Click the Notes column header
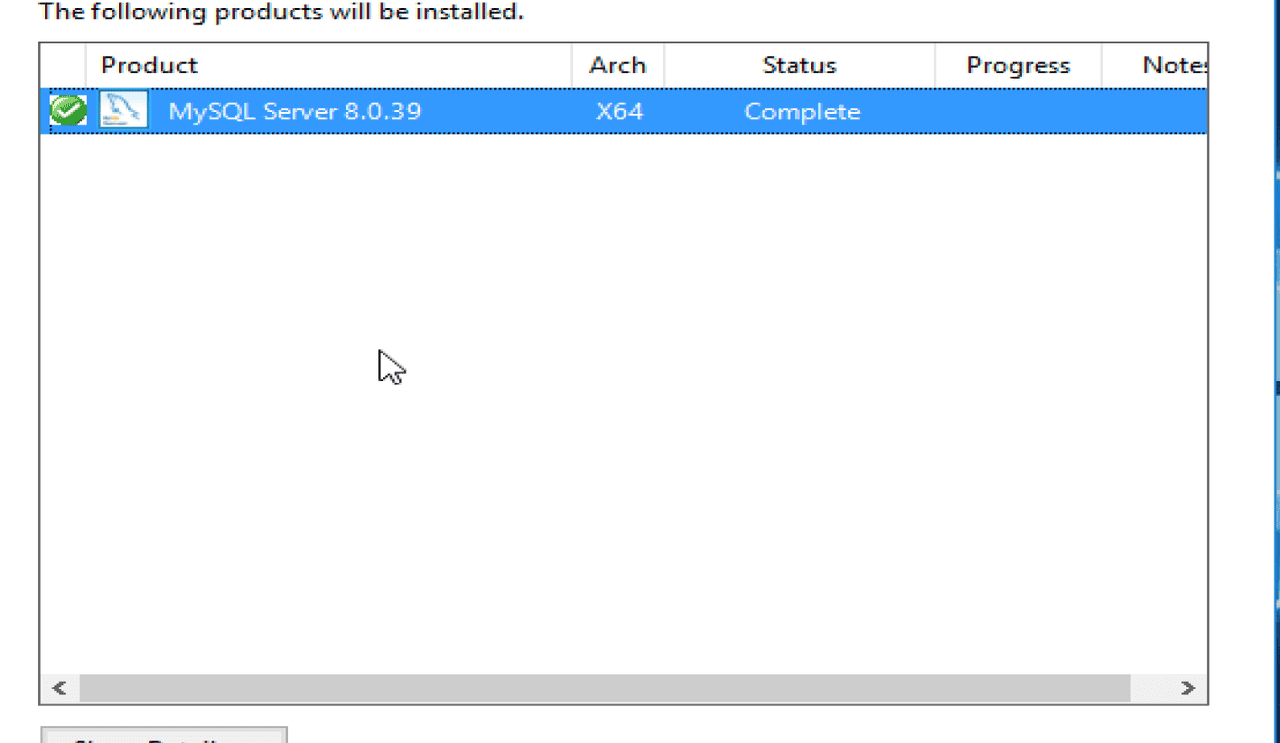This screenshot has width=1280, height=743. point(1172,66)
